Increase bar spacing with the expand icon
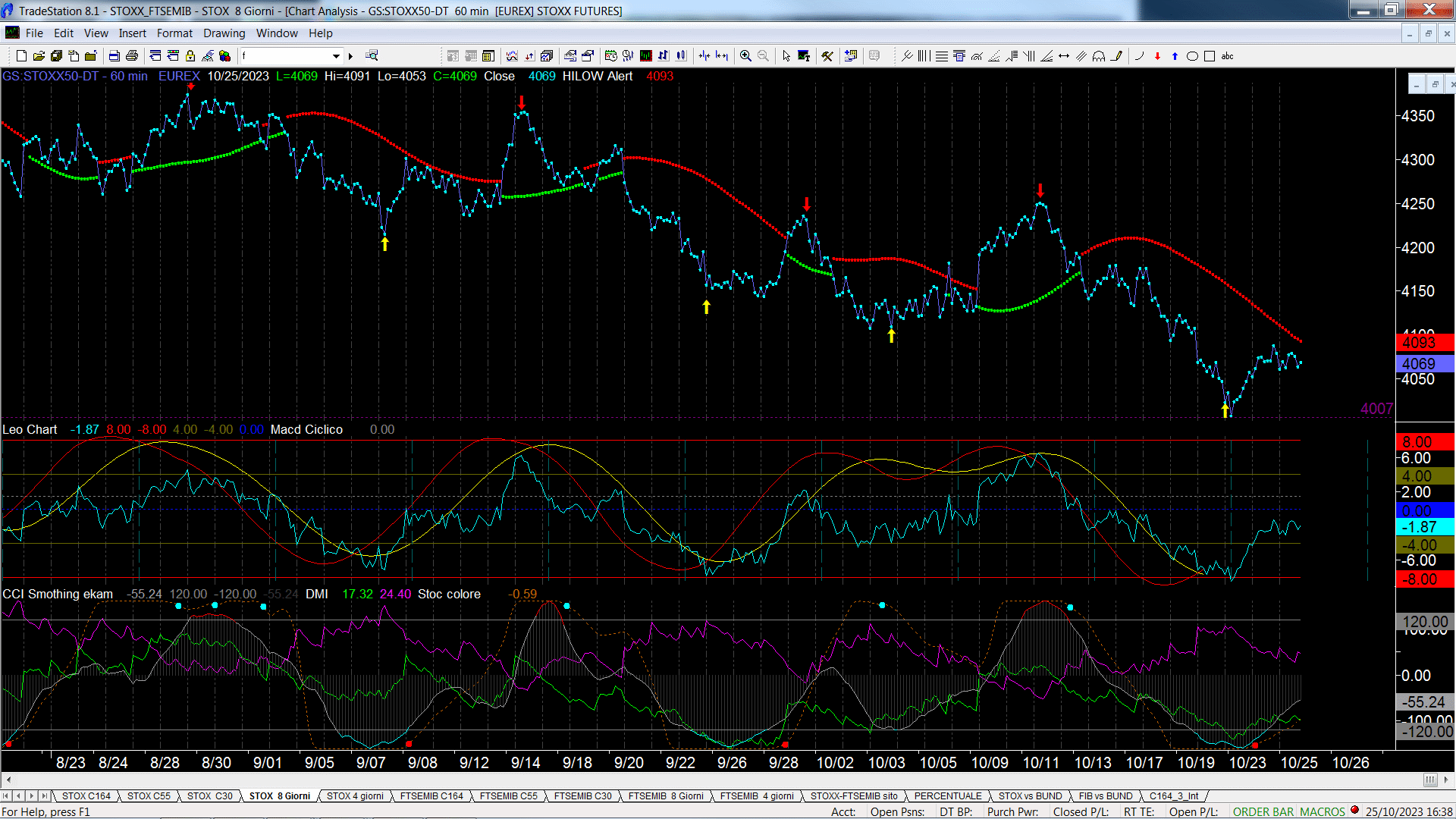The height and width of the screenshot is (819, 1456). pos(722,56)
